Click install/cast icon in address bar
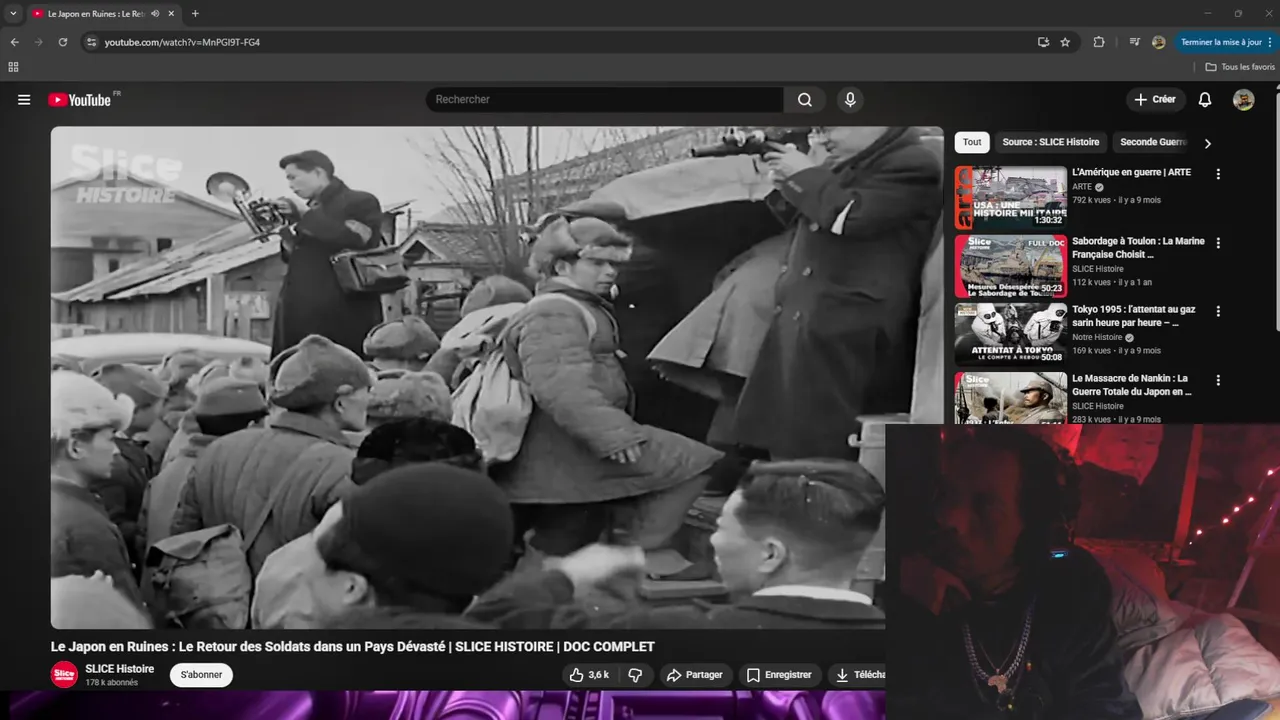The height and width of the screenshot is (720, 1280). [1043, 42]
